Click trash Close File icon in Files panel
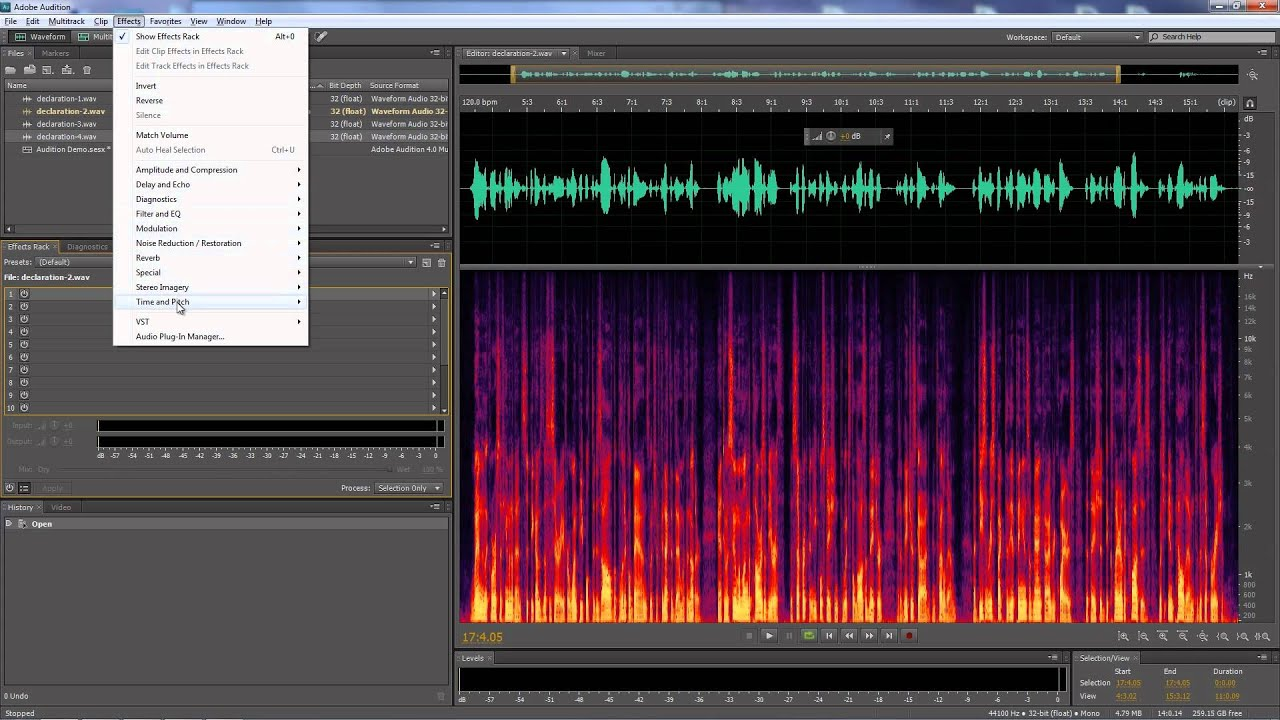The height and width of the screenshot is (720, 1280). tap(87, 70)
